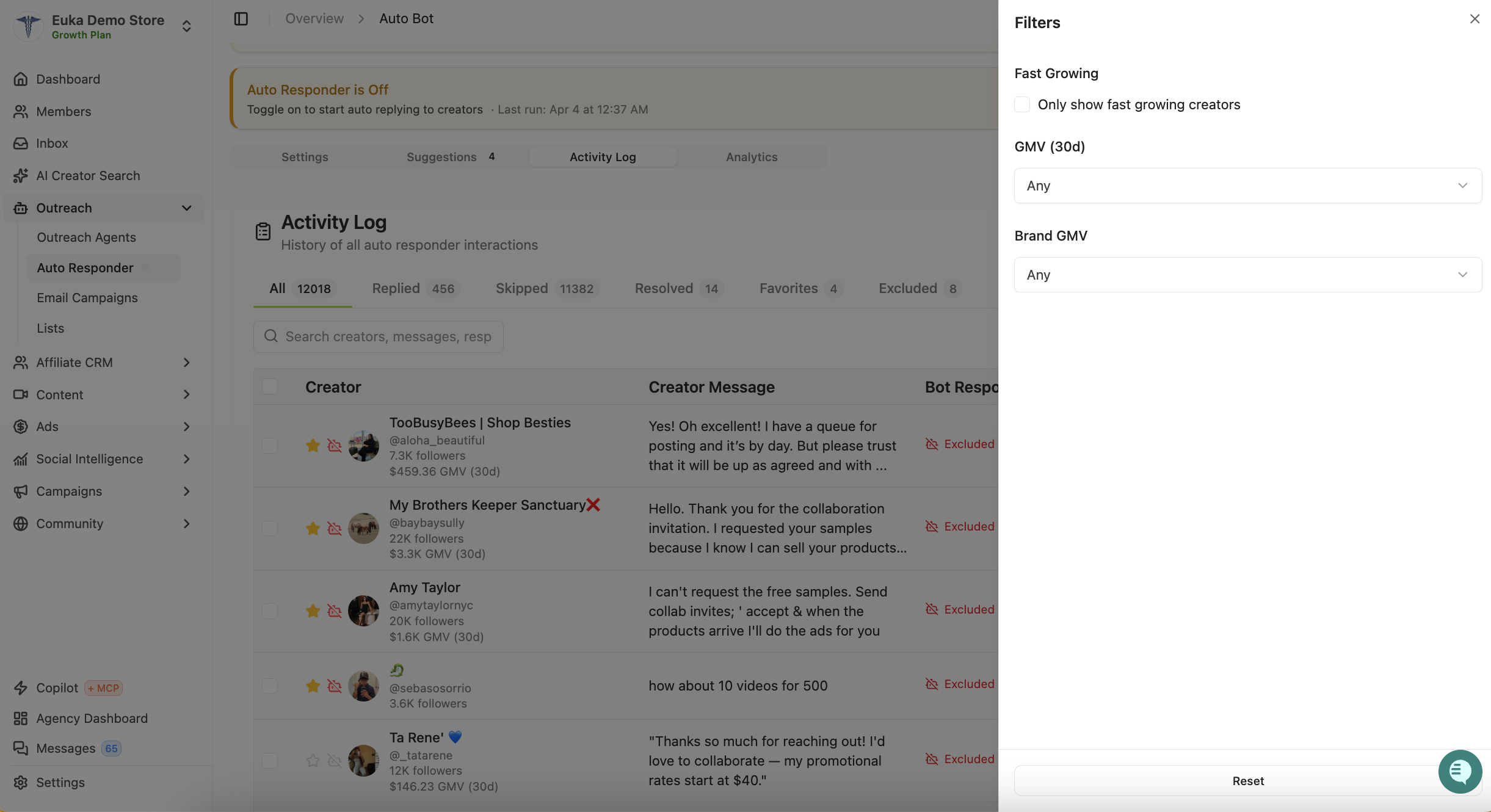Go to Dashboard via home icon
Viewport: 1491px width, 812px height.
coord(21,79)
